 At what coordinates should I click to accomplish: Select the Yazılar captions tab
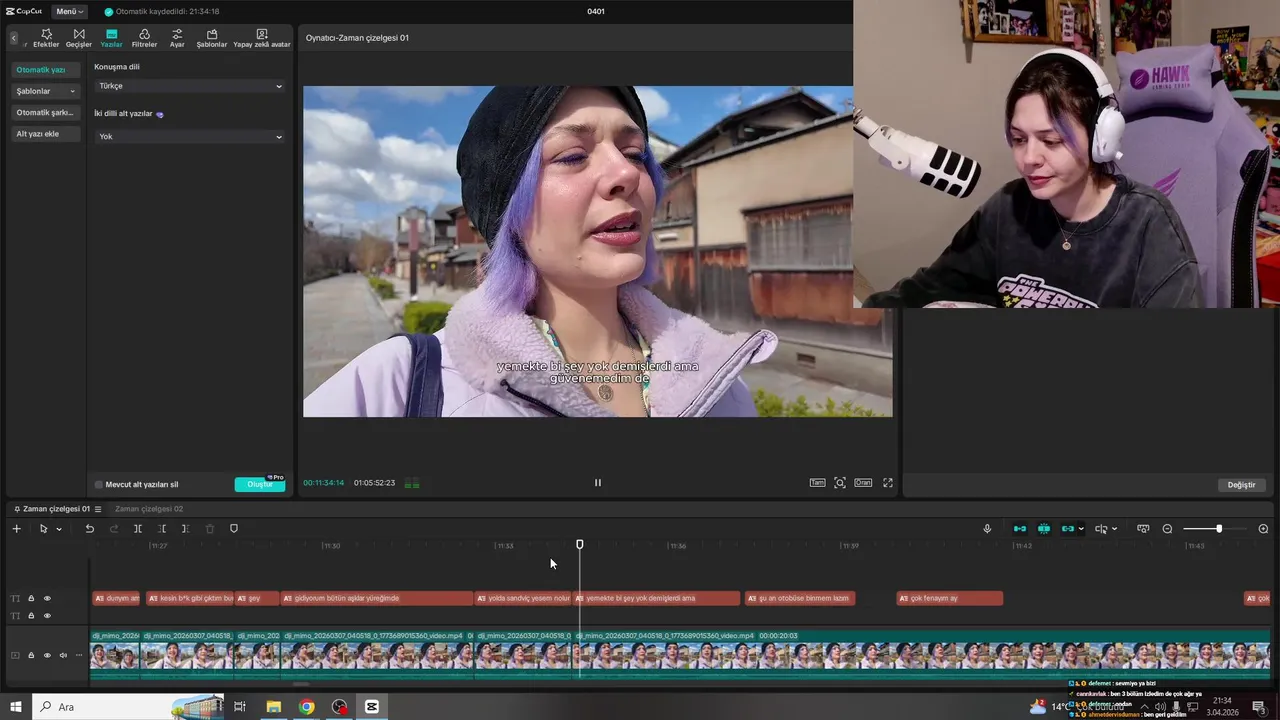[111, 38]
